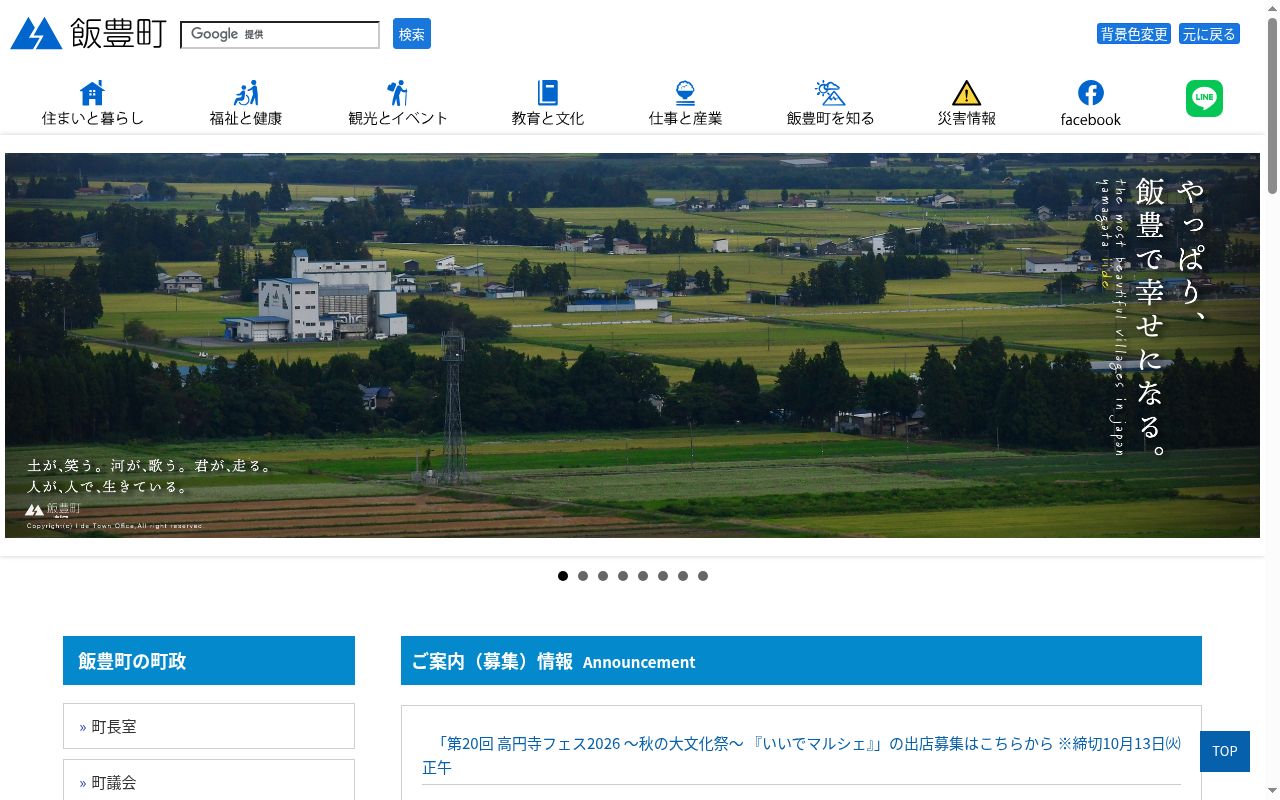
Task: Click the Iide town blue logo icon
Action: (36, 33)
